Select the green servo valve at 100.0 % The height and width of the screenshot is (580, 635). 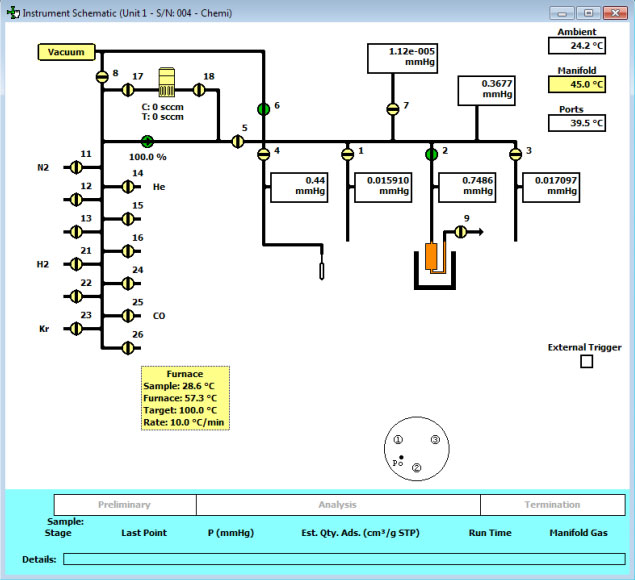(147, 141)
